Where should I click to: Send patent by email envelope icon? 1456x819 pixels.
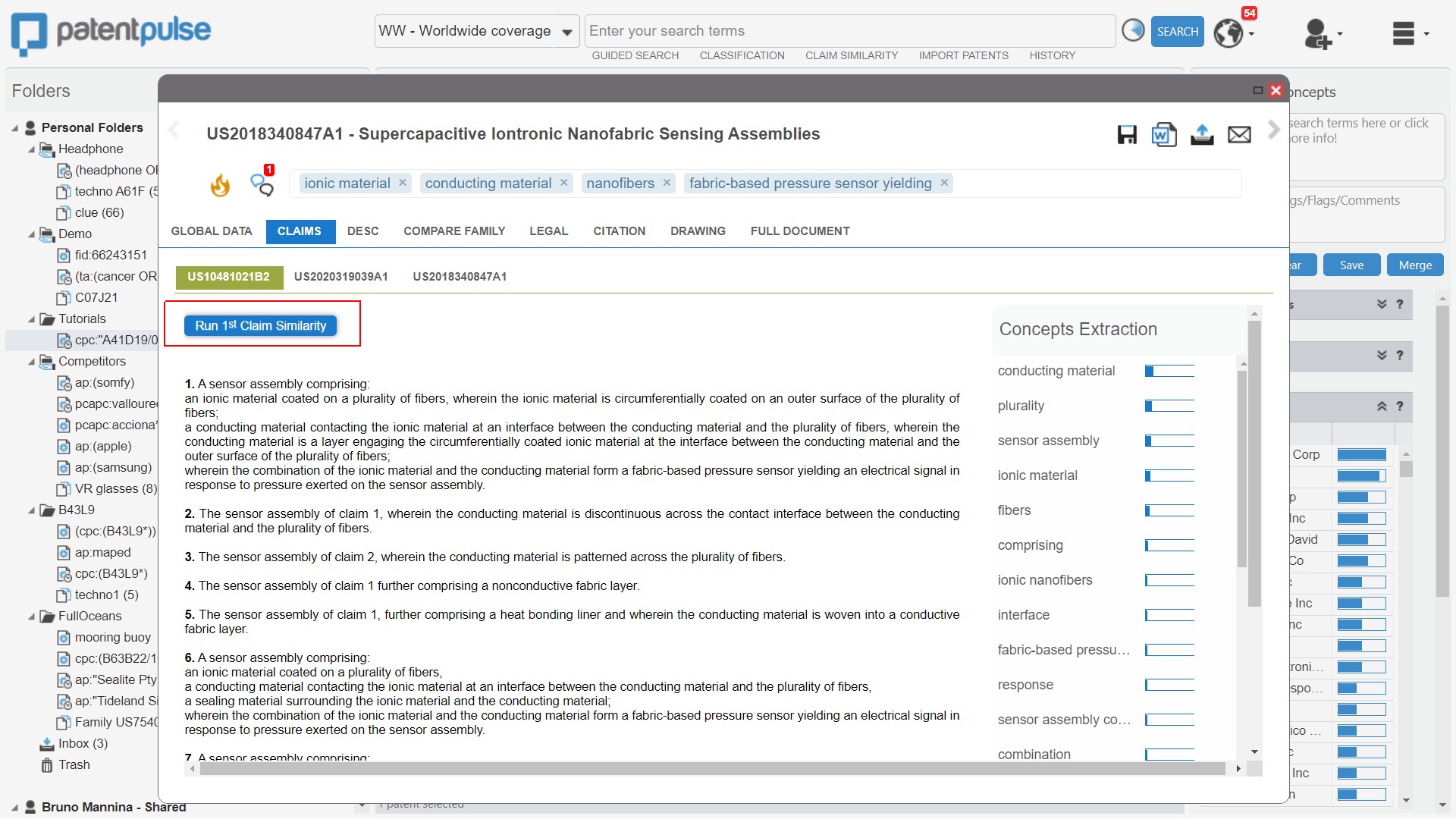pyautogui.click(x=1239, y=135)
